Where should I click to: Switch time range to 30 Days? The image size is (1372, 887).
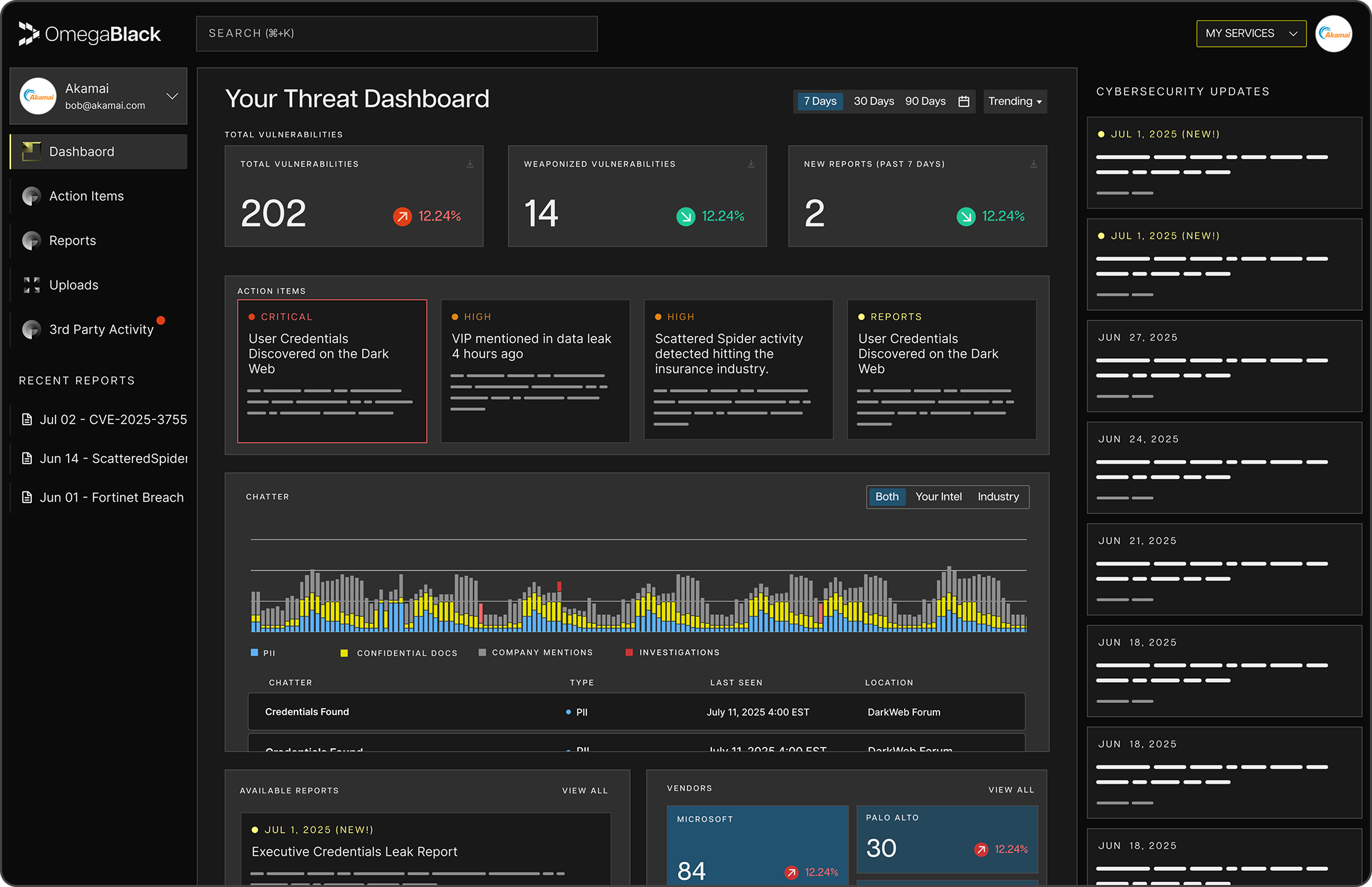[x=873, y=101]
